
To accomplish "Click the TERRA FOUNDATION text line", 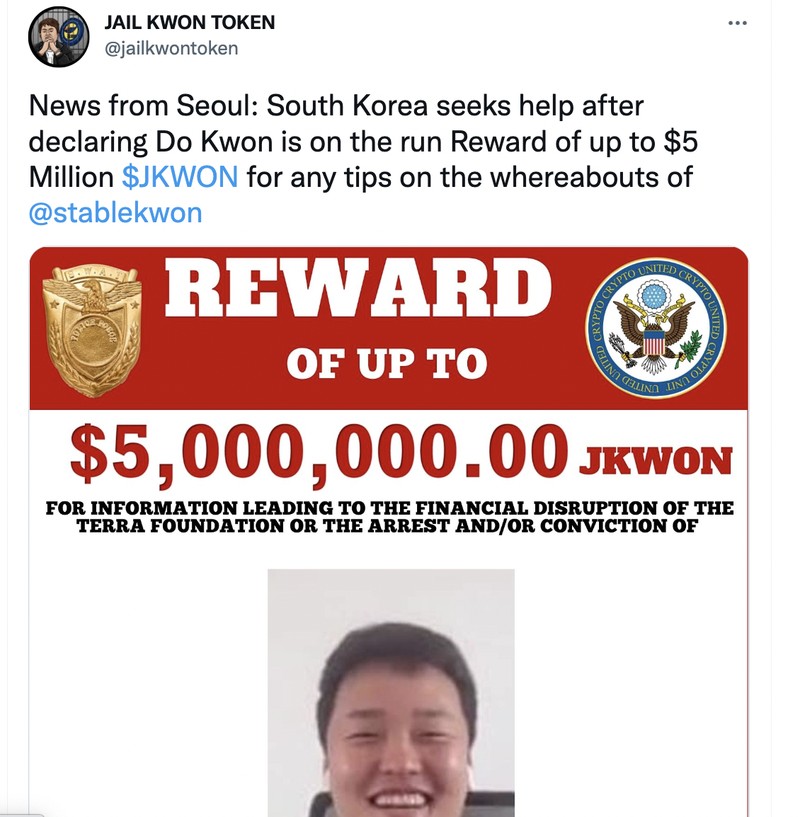I will [387, 526].
